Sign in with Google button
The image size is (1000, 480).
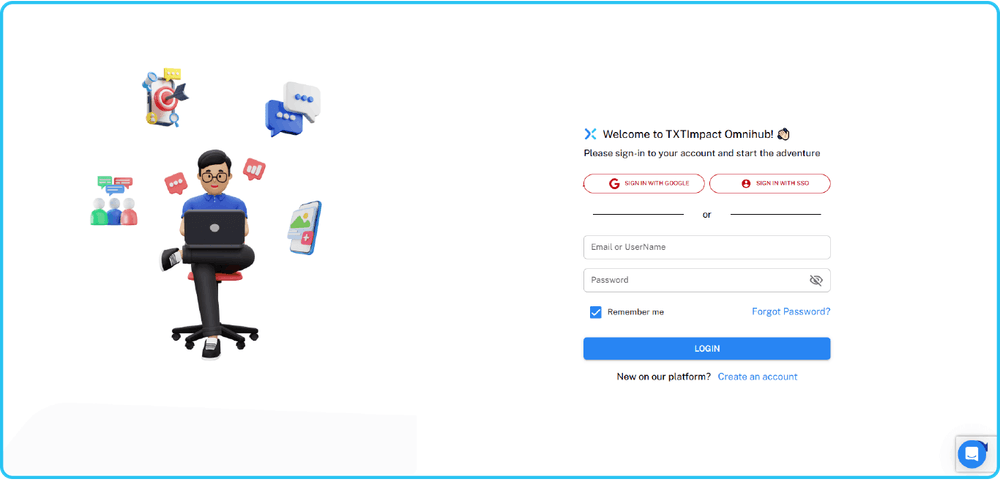[644, 184]
